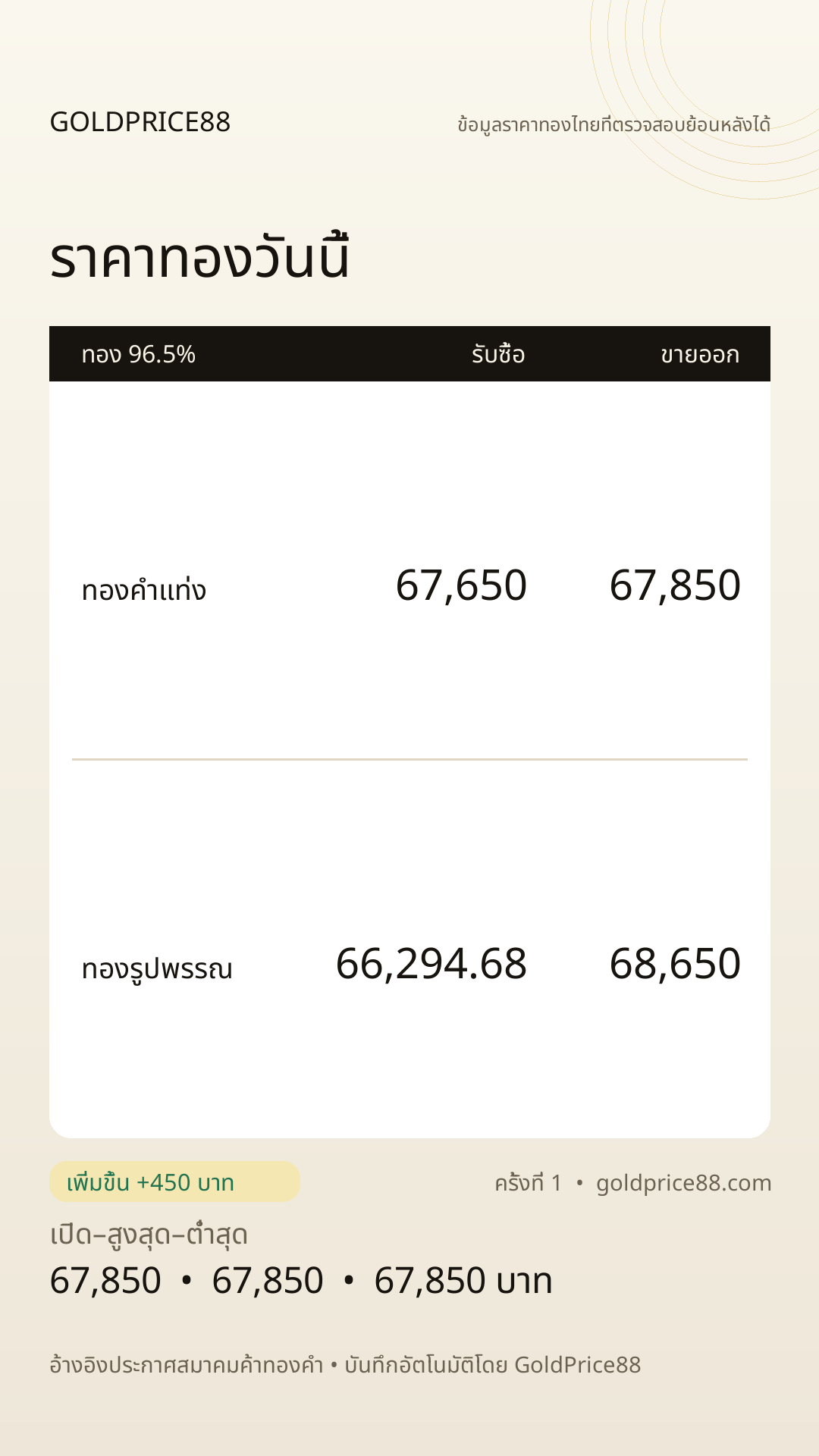
Task: Click ornament sell price 68,650
Action: point(675,964)
